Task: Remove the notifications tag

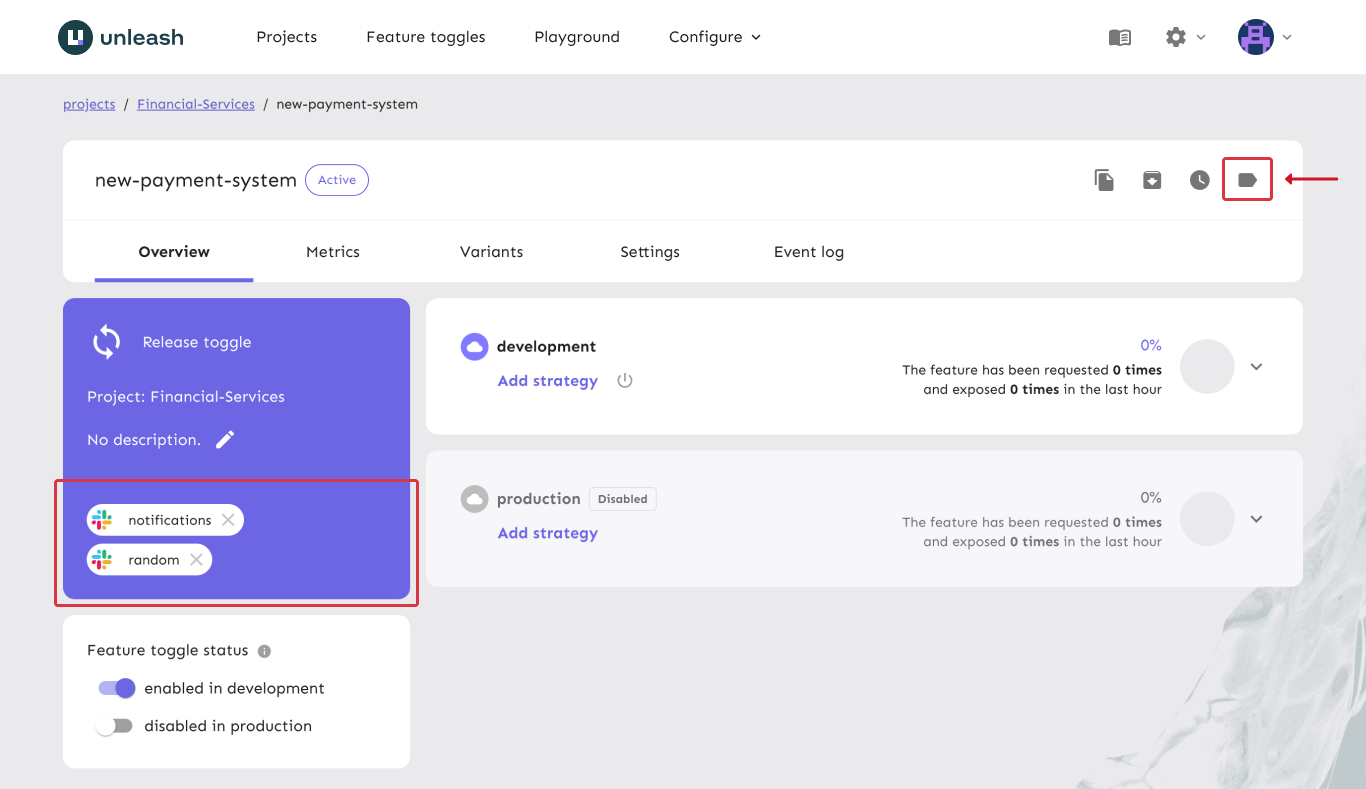Action: click(228, 520)
